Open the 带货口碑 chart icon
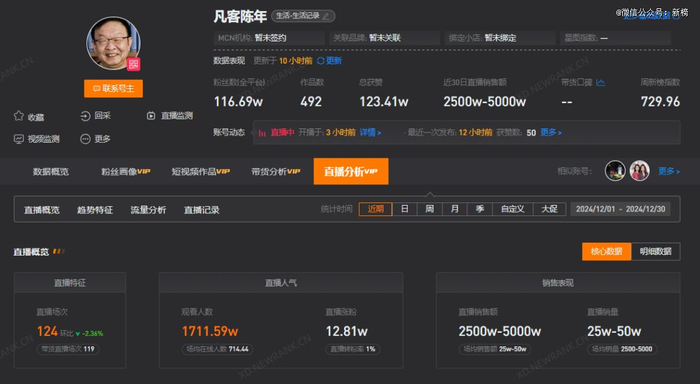The width and height of the screenshot is (700, 384). [600, 83]
